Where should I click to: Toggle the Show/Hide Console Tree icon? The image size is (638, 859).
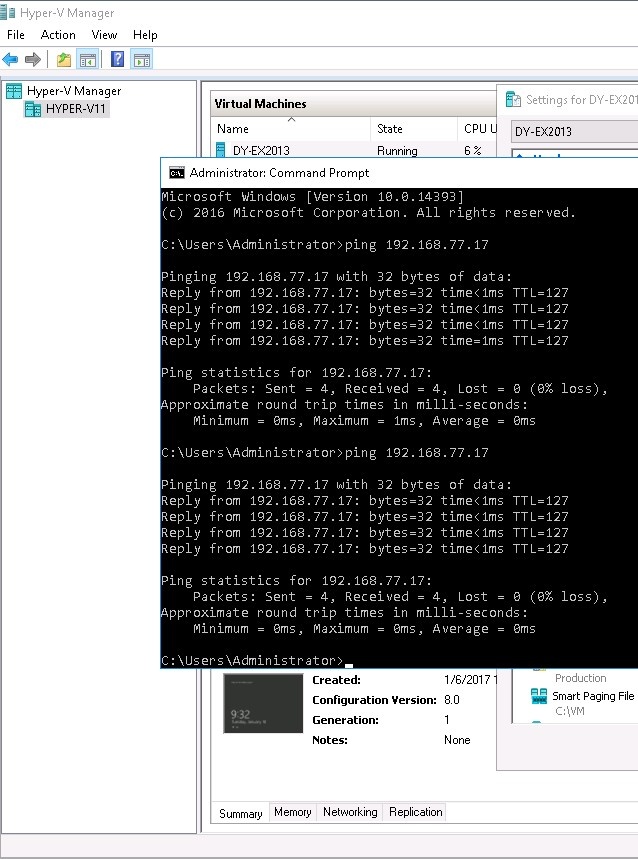click(88, 59)
